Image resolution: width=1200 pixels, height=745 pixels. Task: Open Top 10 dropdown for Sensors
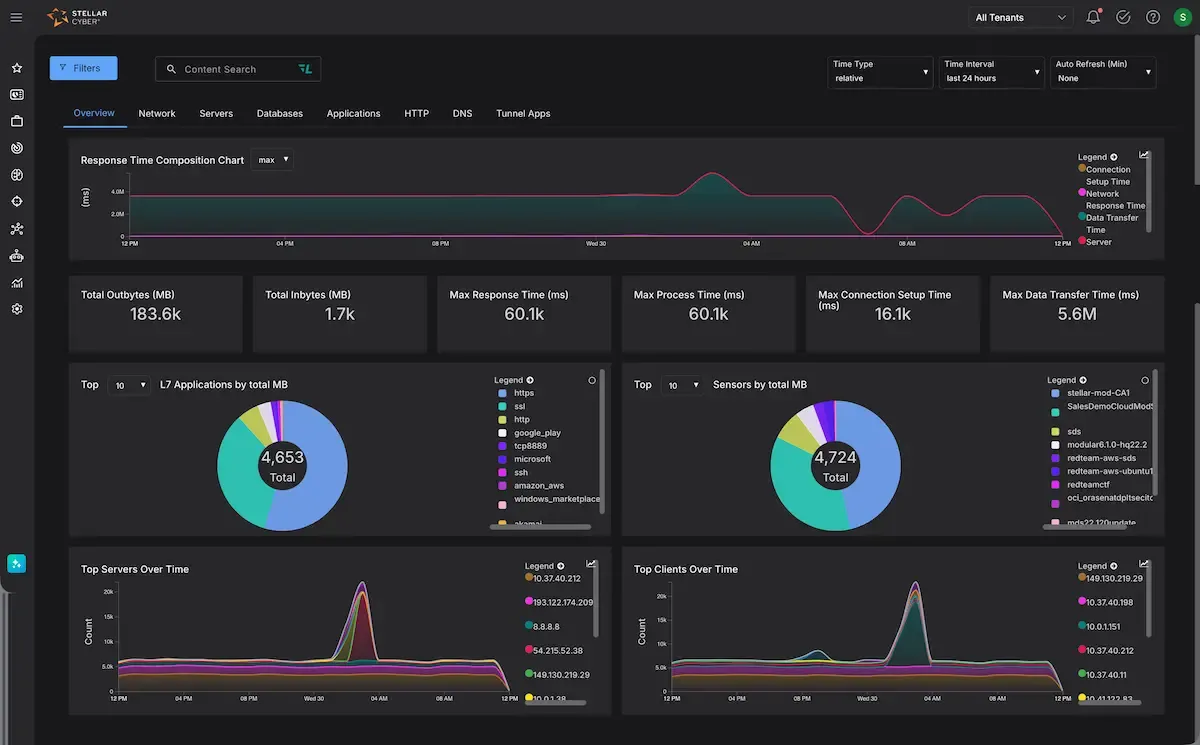click(x=683, y=385)
